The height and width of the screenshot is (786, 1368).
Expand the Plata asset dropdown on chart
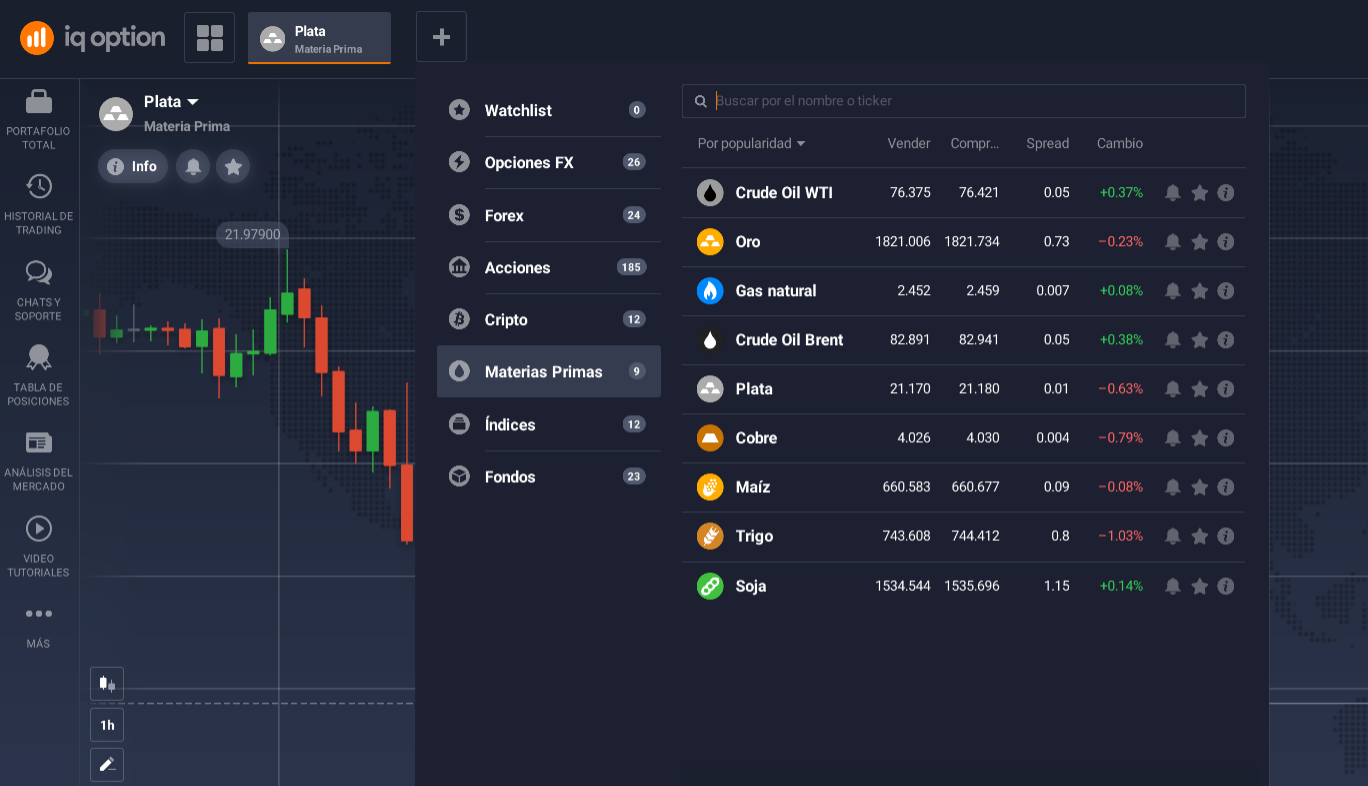pyautogui.click(x=171, y=102)
